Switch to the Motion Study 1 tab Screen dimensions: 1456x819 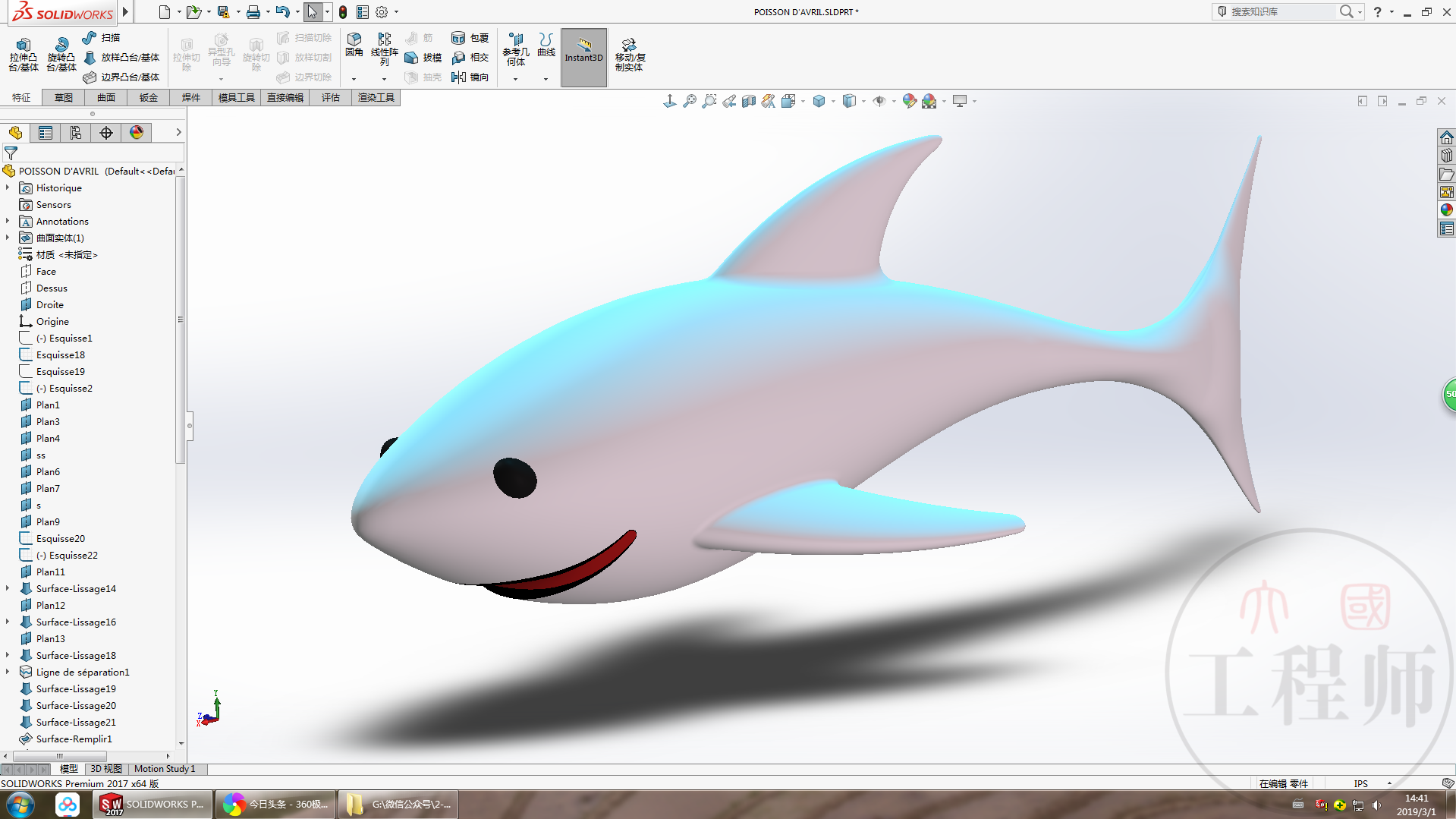[165, 769]
